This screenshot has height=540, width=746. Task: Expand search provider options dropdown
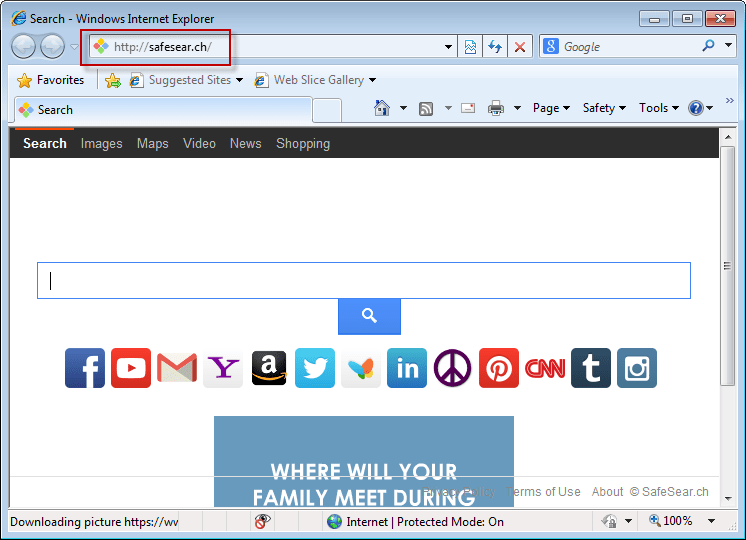[728, 45]
